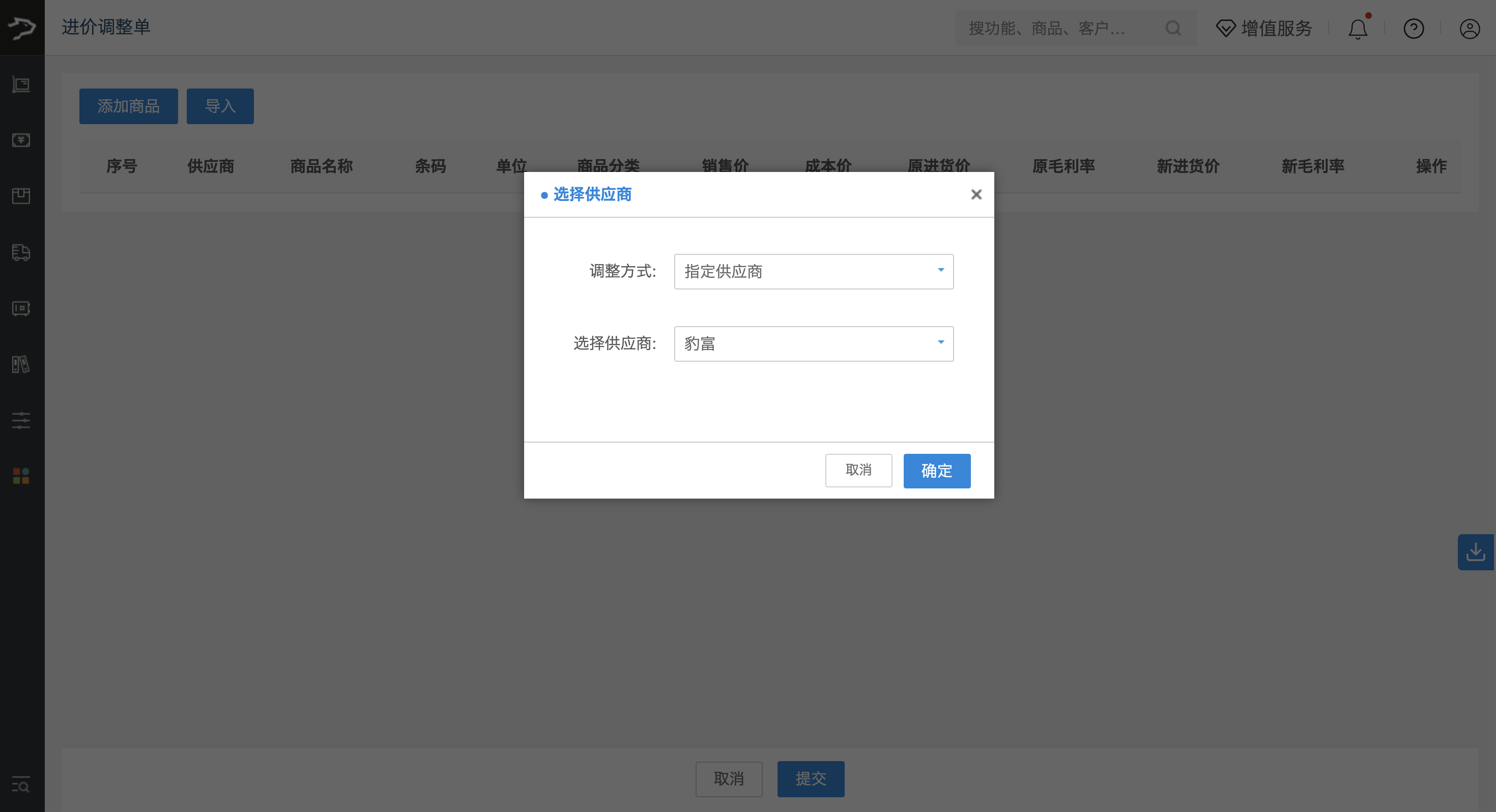
Task: Click the menu search icon at sidebar bottom
Action: [21, 785]
